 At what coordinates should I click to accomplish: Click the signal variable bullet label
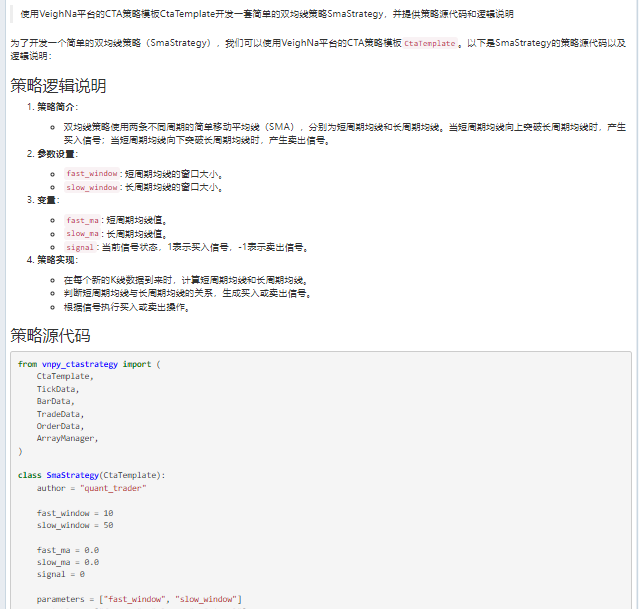click(80, 247)
